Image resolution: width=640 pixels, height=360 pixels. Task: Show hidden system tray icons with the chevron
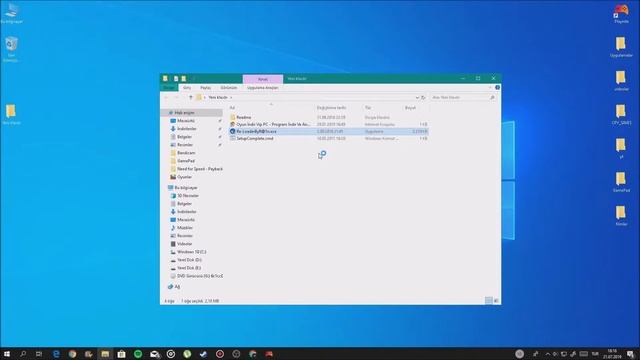click(x=548, y=354)
